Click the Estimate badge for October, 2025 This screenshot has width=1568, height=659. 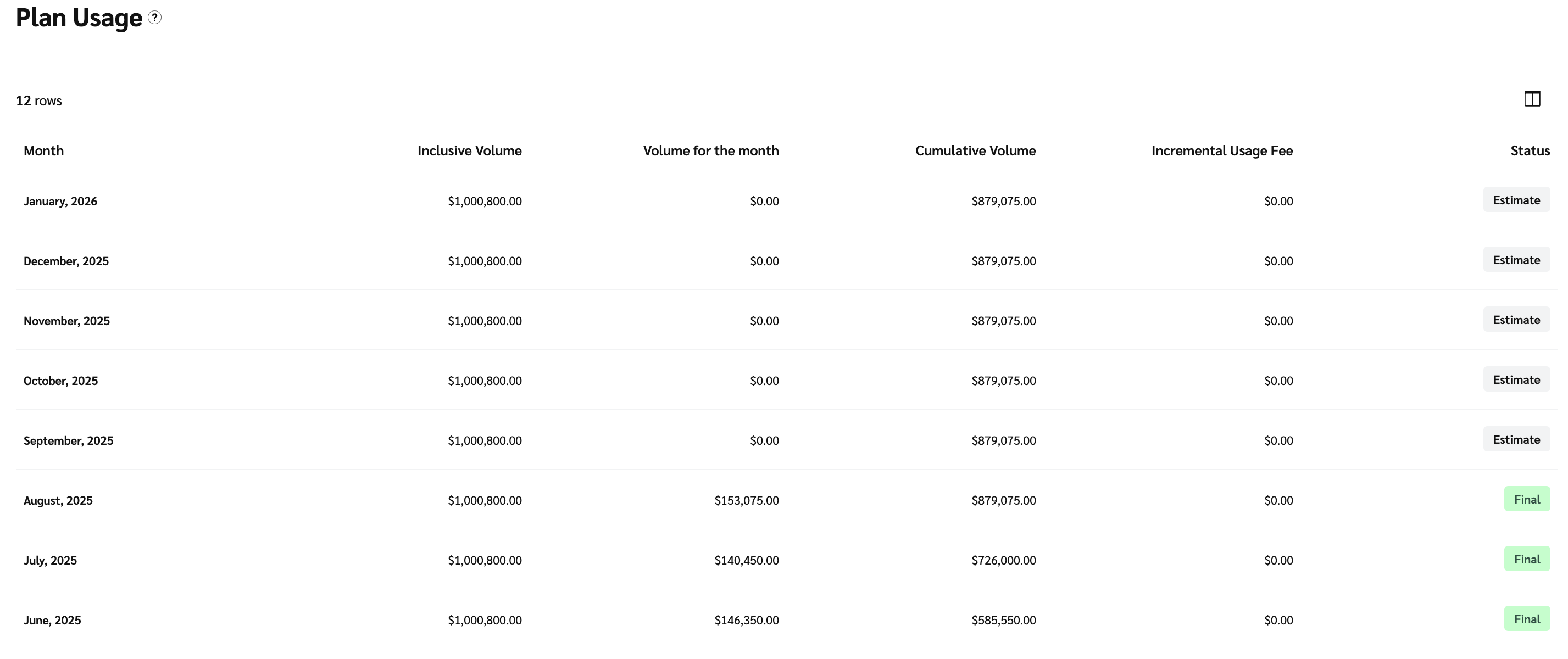(x=1516, y=379)
